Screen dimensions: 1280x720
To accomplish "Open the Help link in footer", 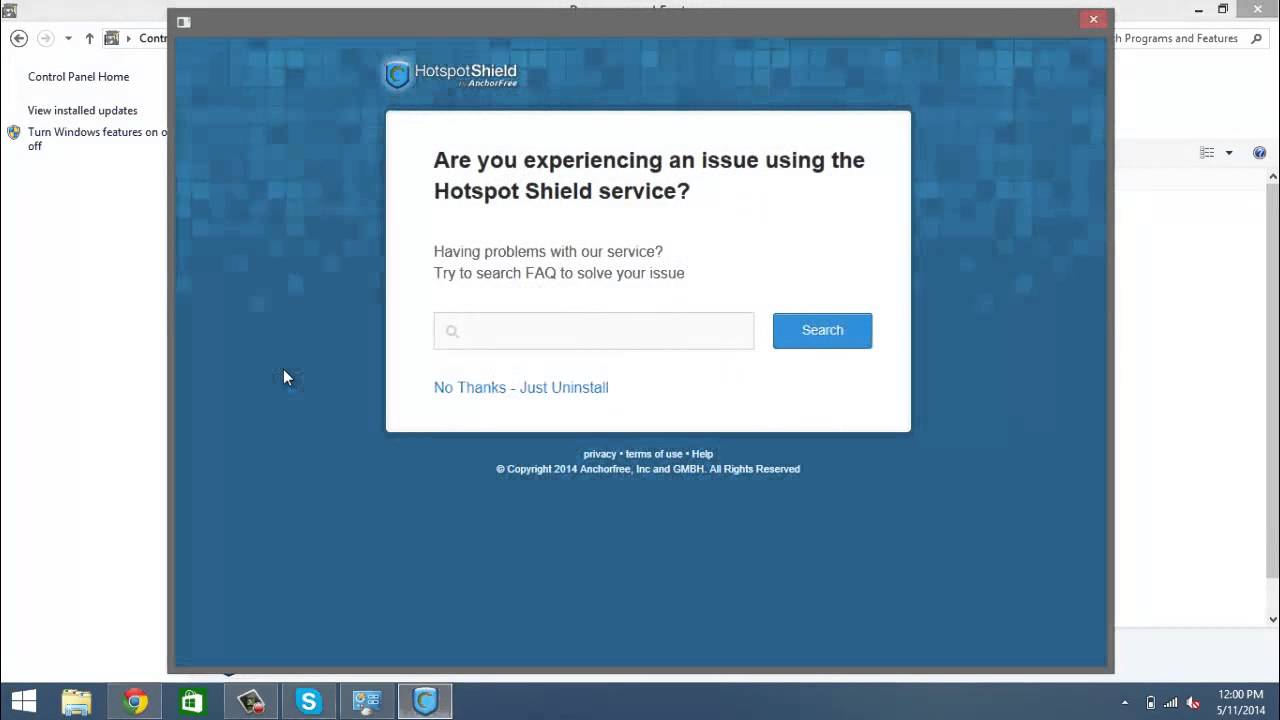I will [x=702, y=454].
